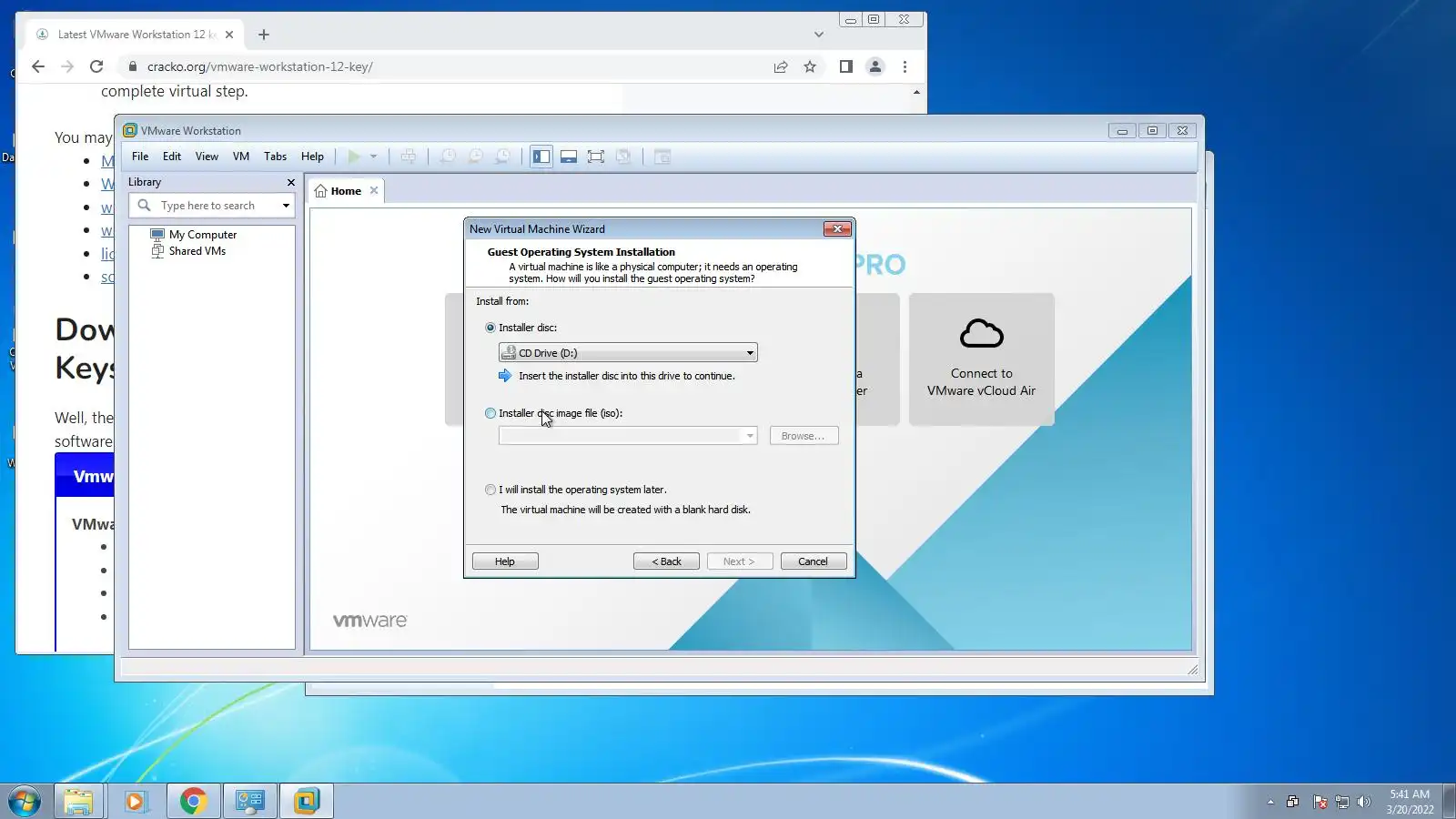
Task: Cancel the New Virtual Machine Wizard
Action: pyautogui.click(x=814, y=561)
